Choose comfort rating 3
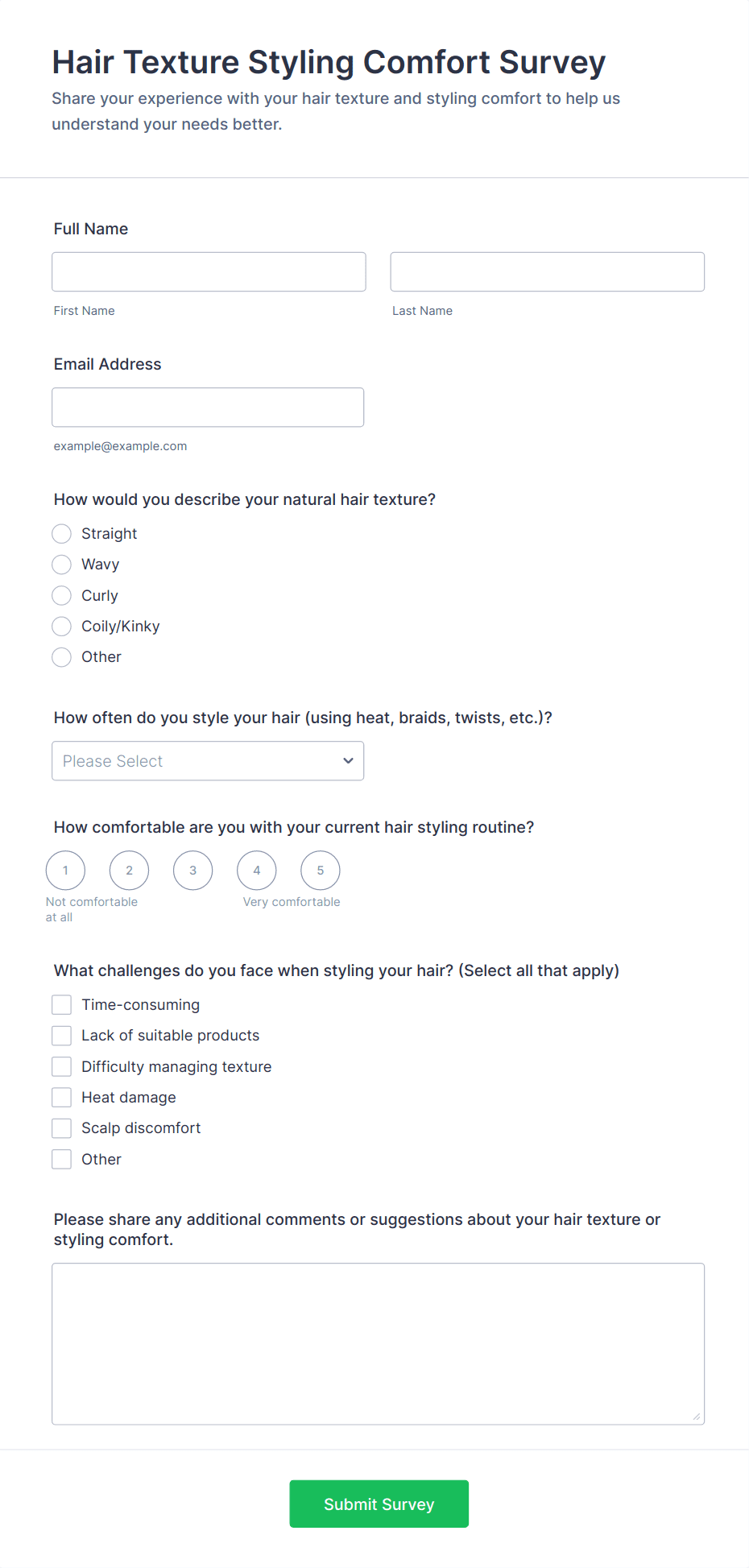This screenshot has height=1568, width=749. point(193,871)
